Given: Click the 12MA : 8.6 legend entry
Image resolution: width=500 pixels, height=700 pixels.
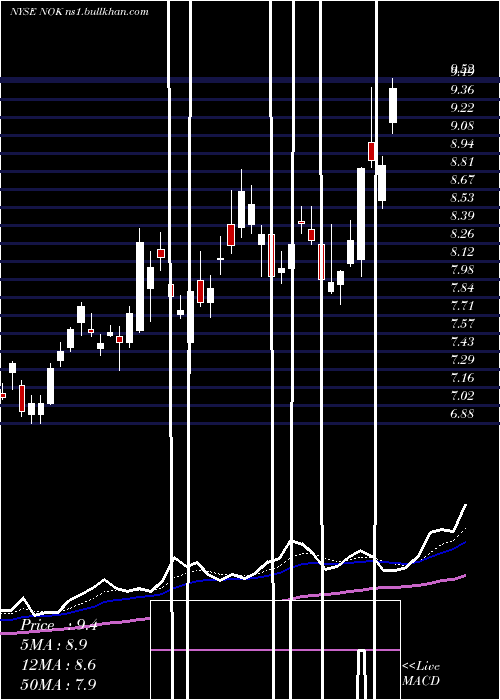Looking at the screenshot, I should pos(58,665).
